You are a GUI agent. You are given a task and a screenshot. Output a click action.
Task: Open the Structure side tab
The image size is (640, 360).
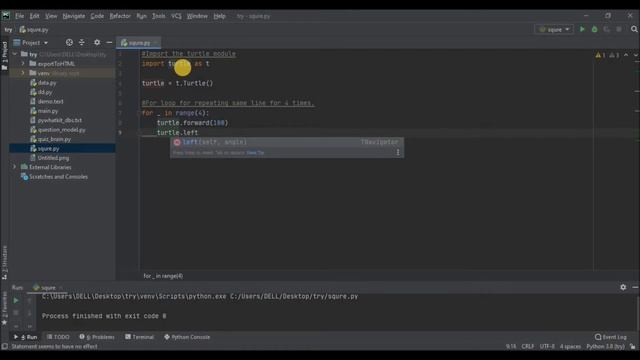4,262
